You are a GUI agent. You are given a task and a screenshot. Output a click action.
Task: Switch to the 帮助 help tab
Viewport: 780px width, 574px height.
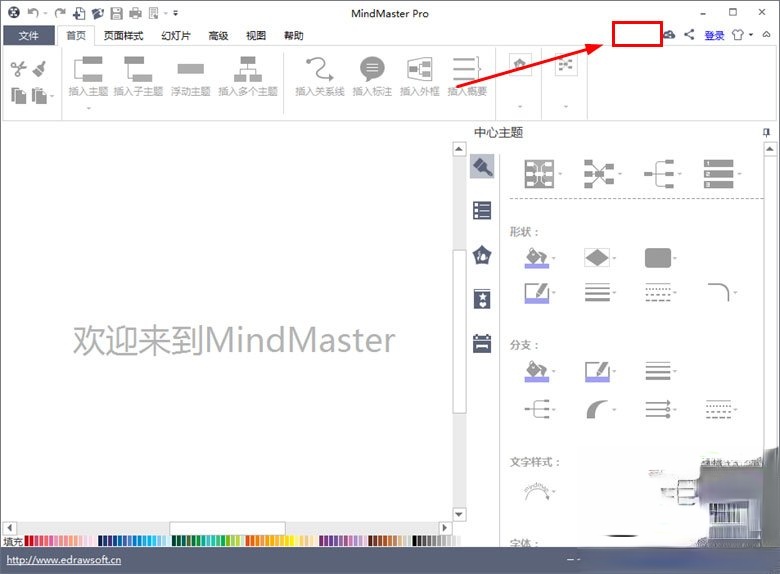pyautogui.click(x=293, y=35)
